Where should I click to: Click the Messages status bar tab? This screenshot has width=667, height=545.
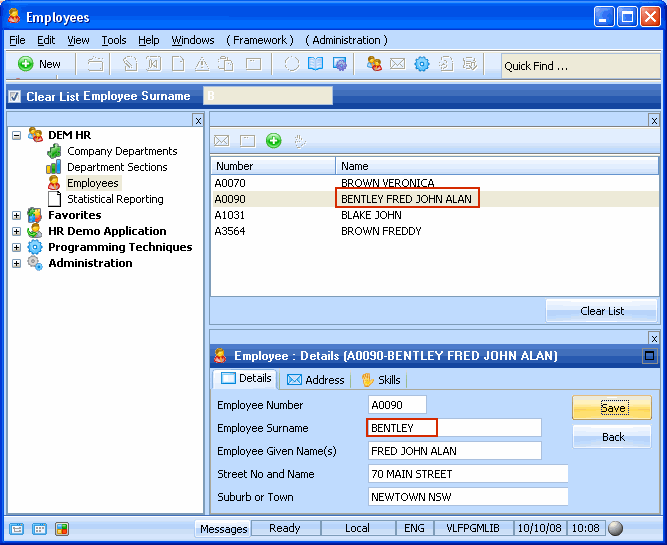[223, 528]
